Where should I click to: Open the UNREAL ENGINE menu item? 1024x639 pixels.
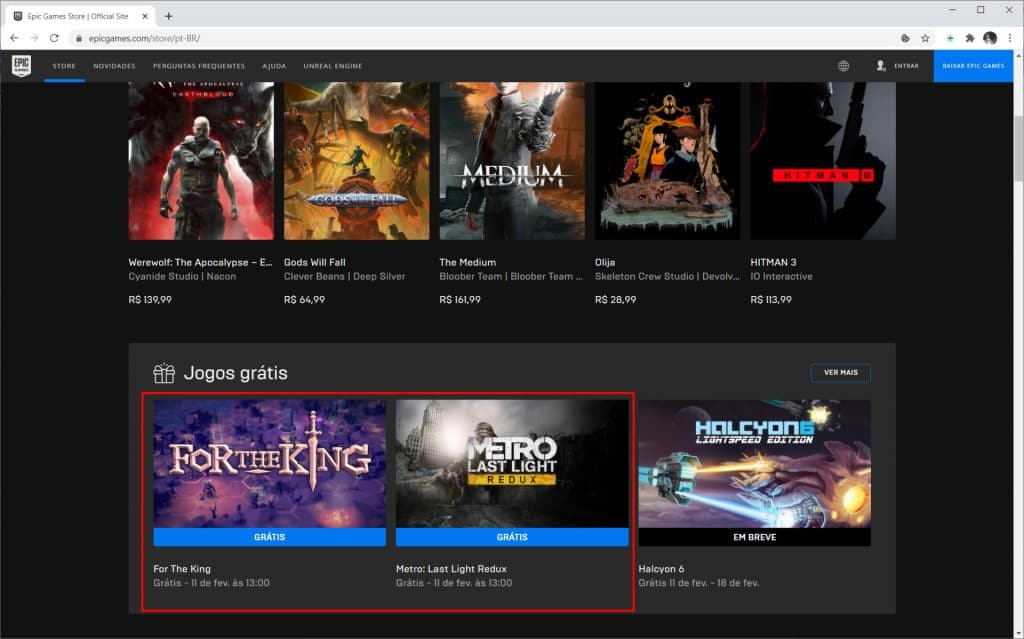(332, 66)
